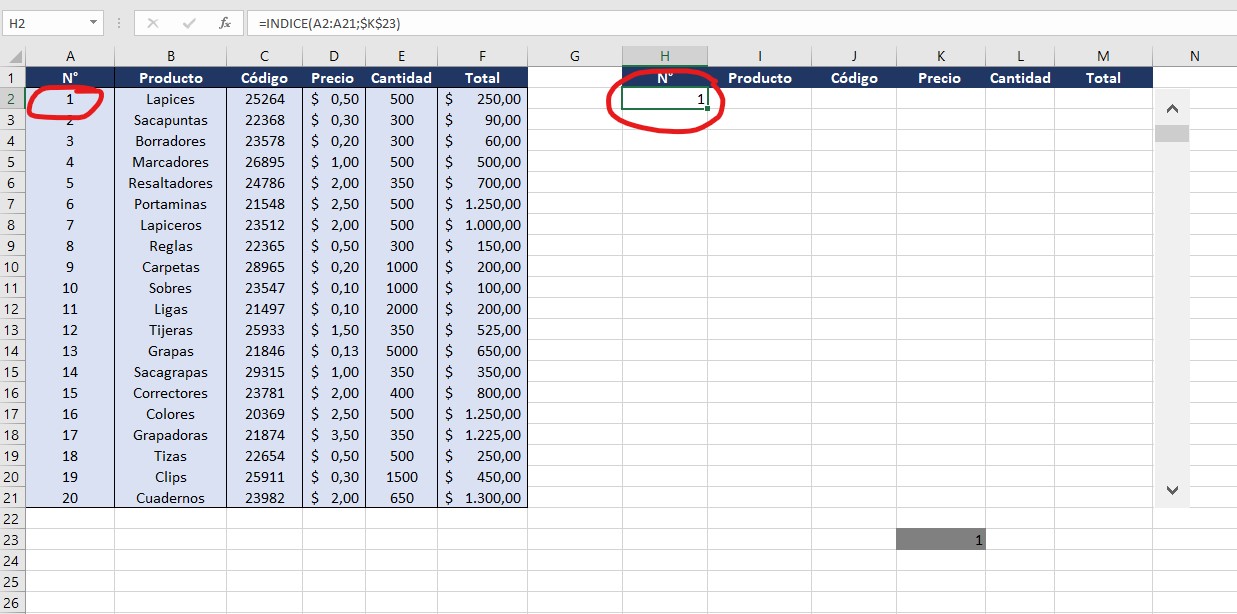Select the gray linked cell K23

[940, 540]
